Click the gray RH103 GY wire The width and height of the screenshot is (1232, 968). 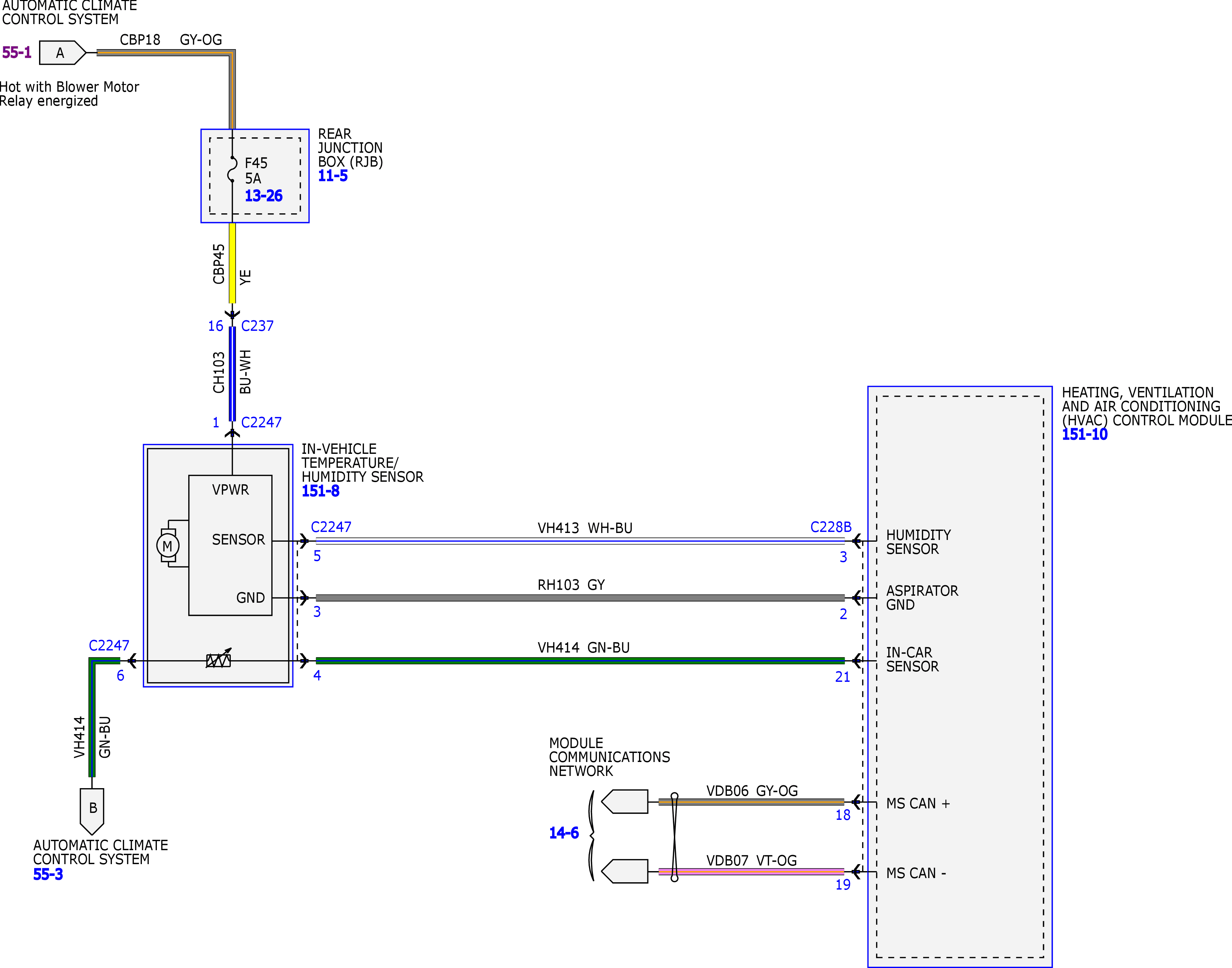coord(580,597)
